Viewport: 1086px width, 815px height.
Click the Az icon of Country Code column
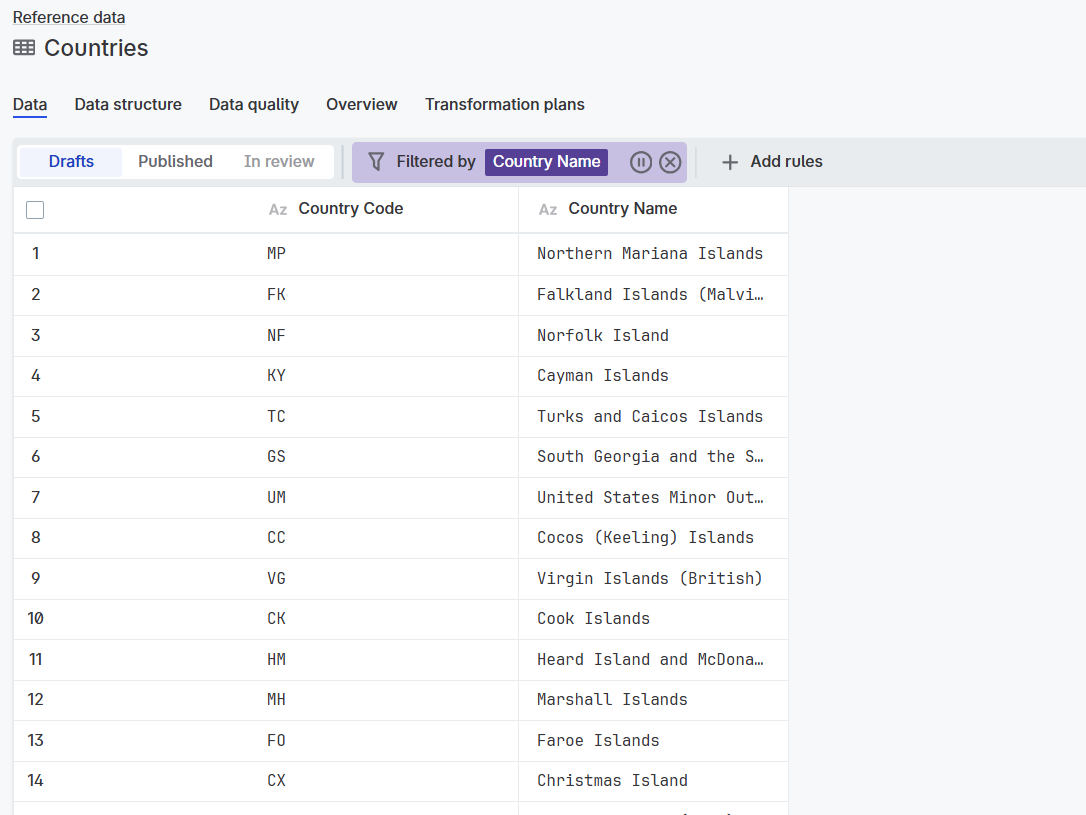point(278,209)
